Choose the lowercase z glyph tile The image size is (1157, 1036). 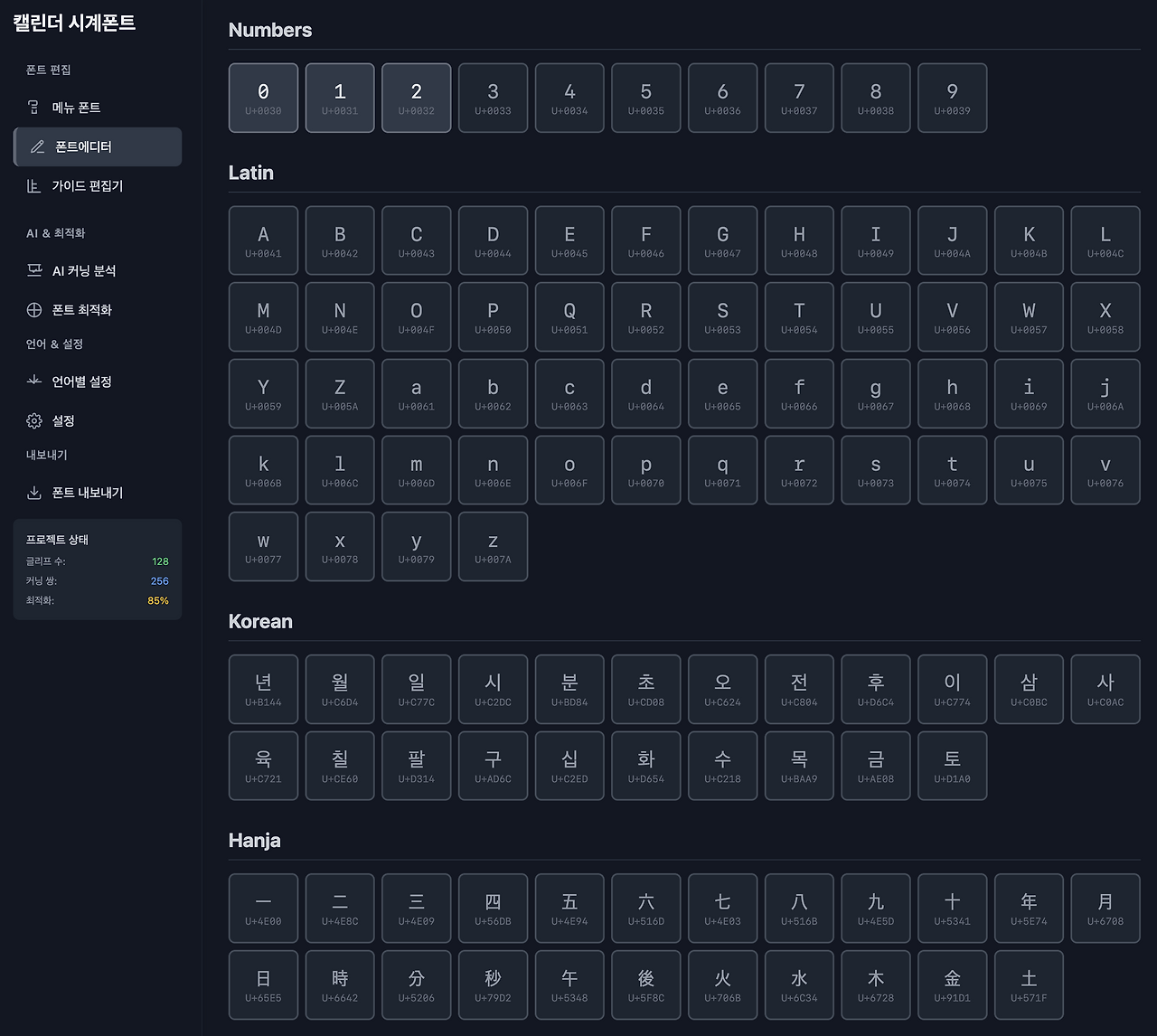coord(493,546)
